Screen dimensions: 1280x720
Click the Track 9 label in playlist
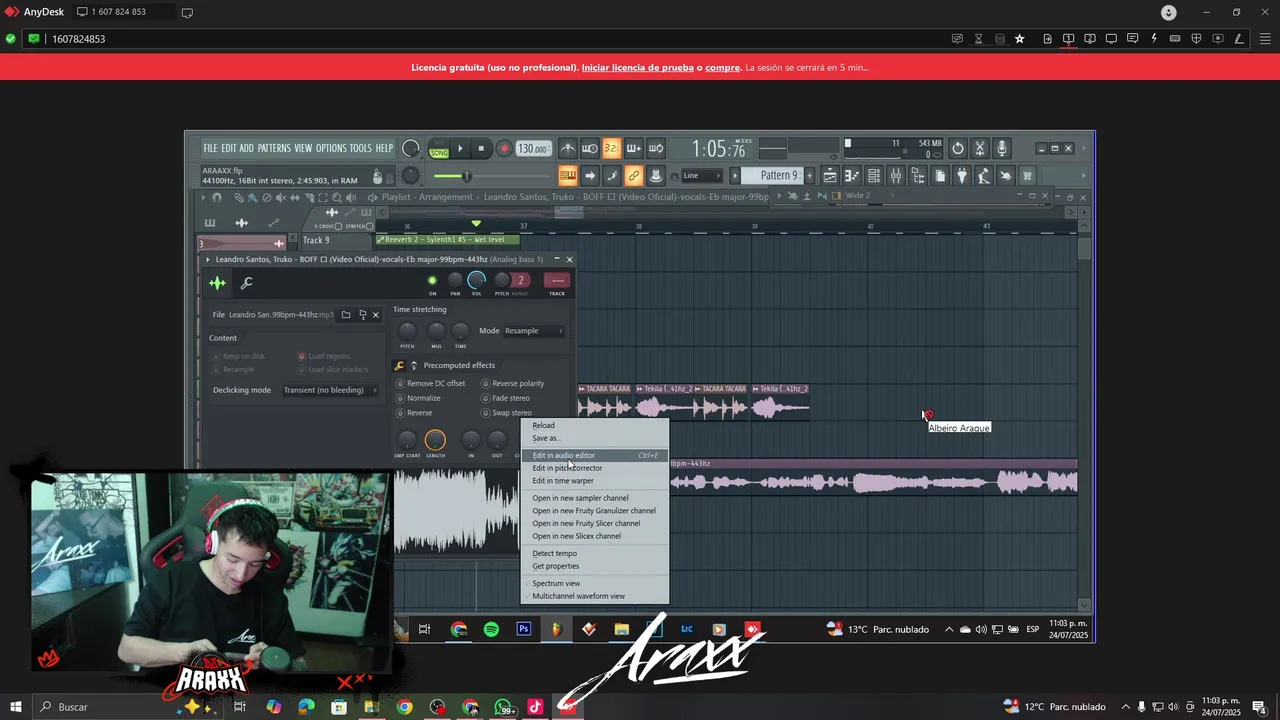pyautogui.click(x=316, y=241)
